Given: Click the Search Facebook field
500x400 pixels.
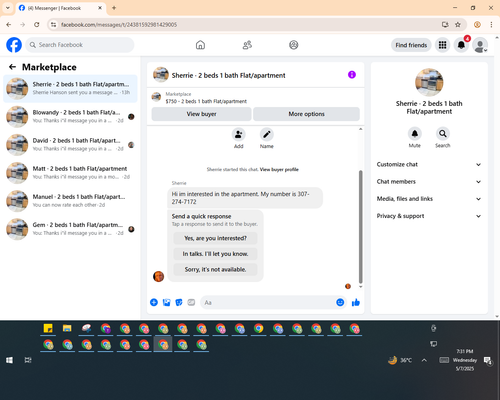Looking at the screenshot, I should (x=80, y=45).
